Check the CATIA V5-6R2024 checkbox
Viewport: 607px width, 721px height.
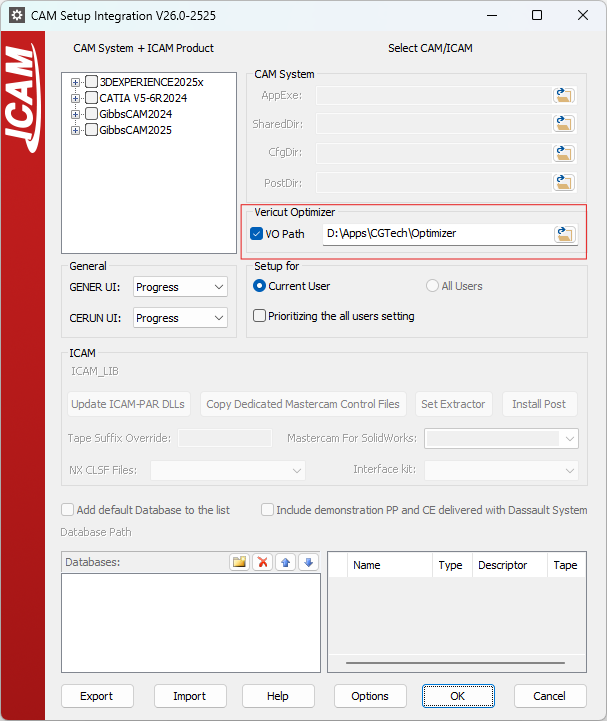92,98
